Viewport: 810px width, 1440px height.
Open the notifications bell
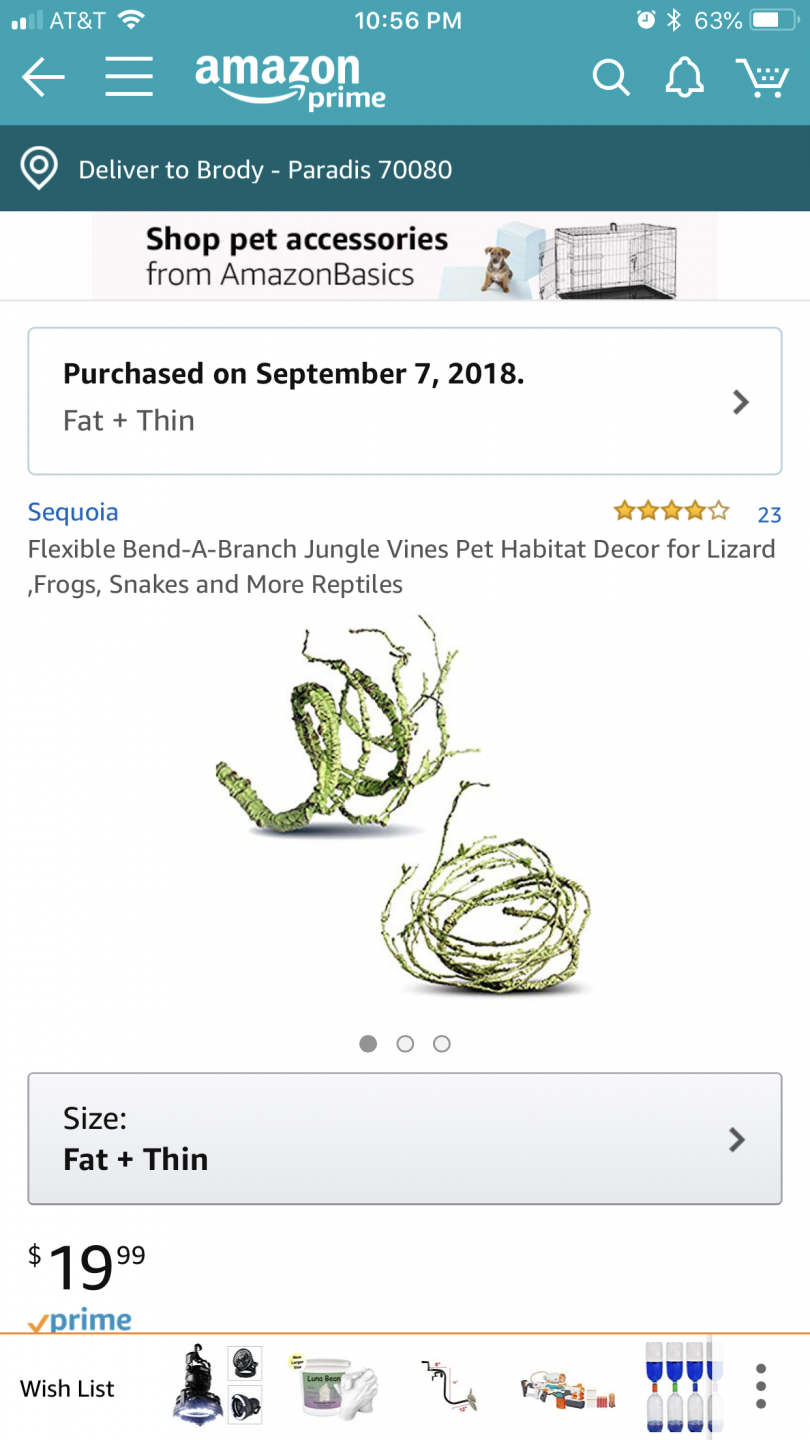pos(684,77)
